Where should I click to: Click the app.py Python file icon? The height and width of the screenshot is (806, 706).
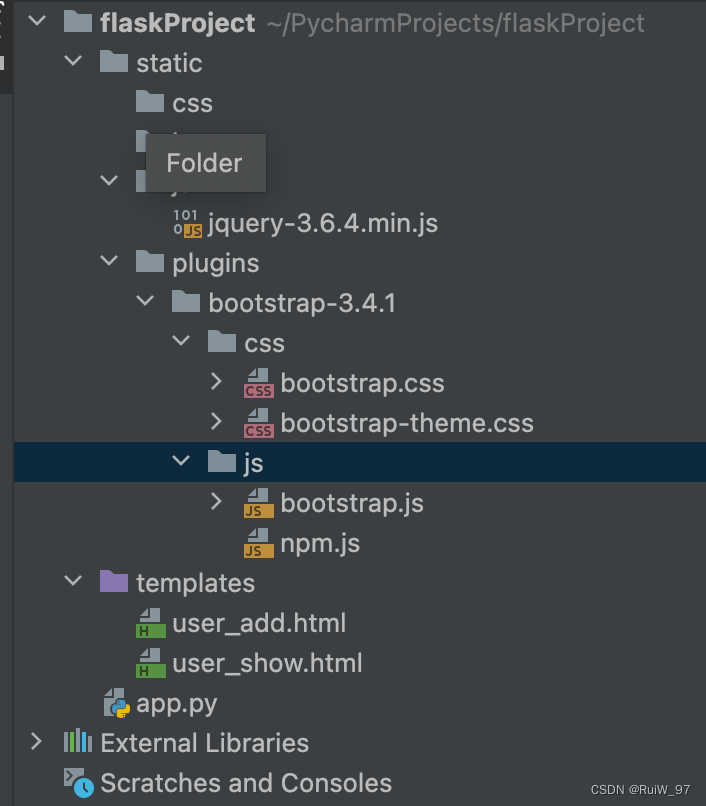pyautogui.click(x=114, y=702)
